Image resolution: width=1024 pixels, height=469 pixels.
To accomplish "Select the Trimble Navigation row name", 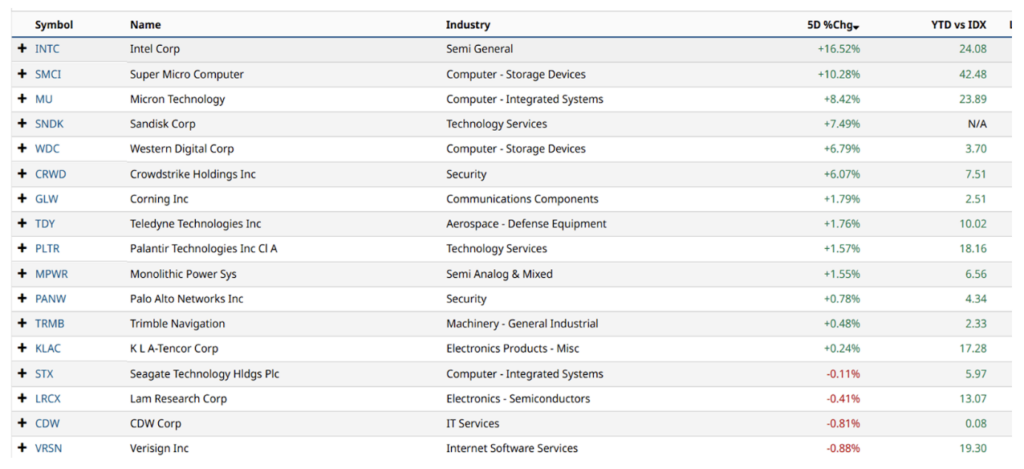I will tap(178, 324).
